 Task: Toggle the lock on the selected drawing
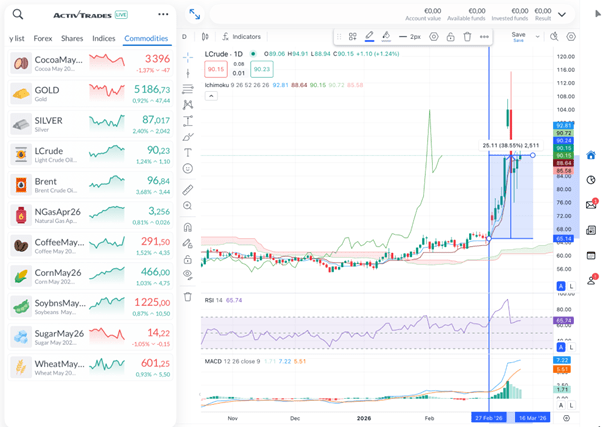pyautogui.click(x=450, y=36)
